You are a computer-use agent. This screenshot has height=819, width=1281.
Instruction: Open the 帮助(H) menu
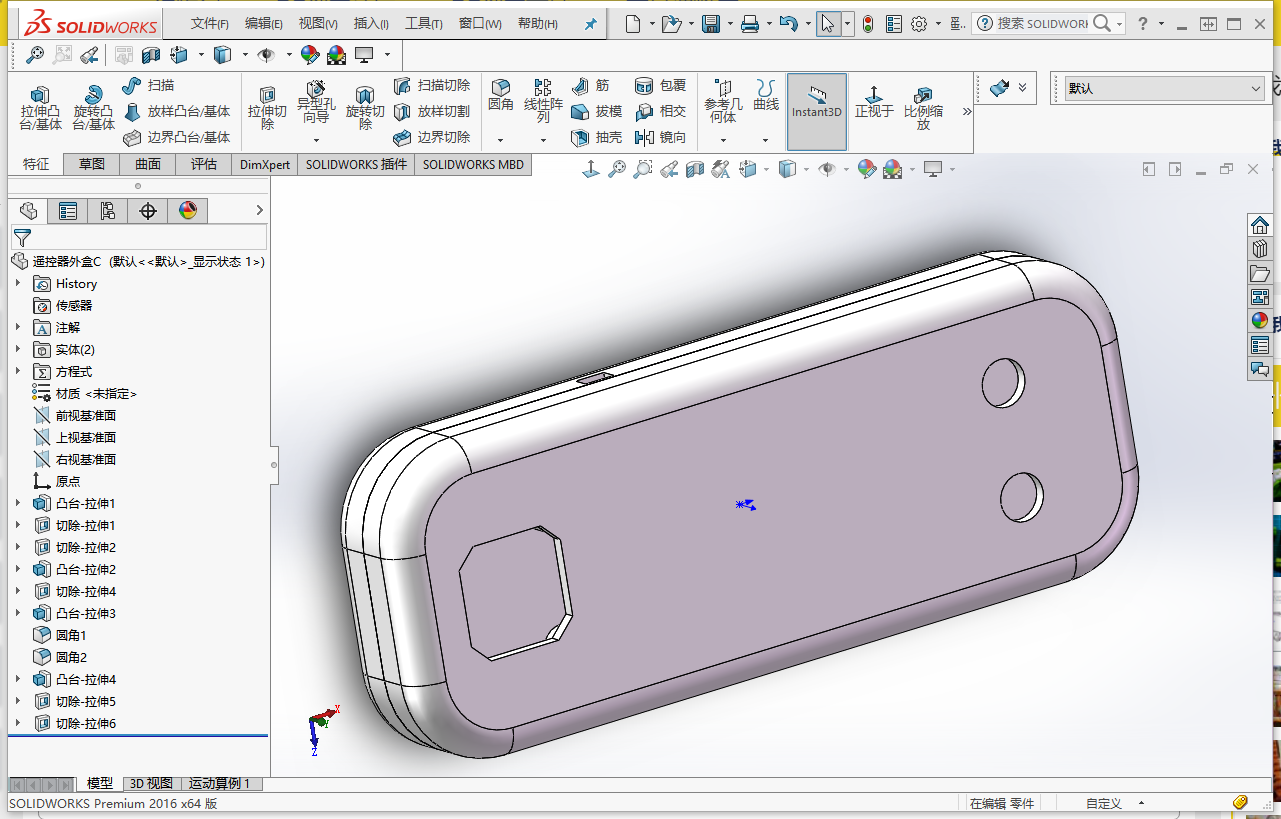coord(538,24)
